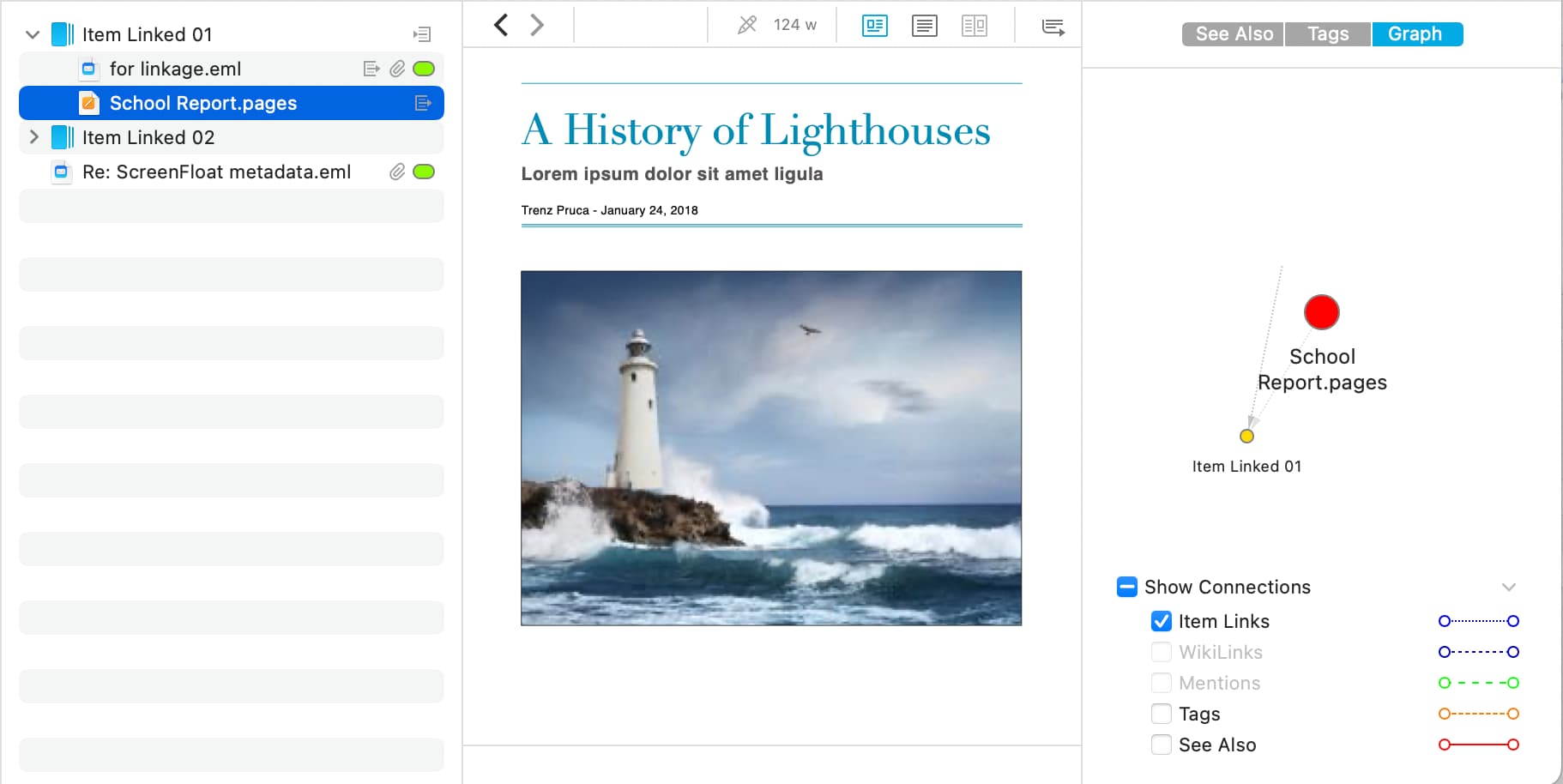Click the green label on Re: ScreenFloat metadata.eml
Viewport: 1563px width, 784px height.
click(424, 172)
